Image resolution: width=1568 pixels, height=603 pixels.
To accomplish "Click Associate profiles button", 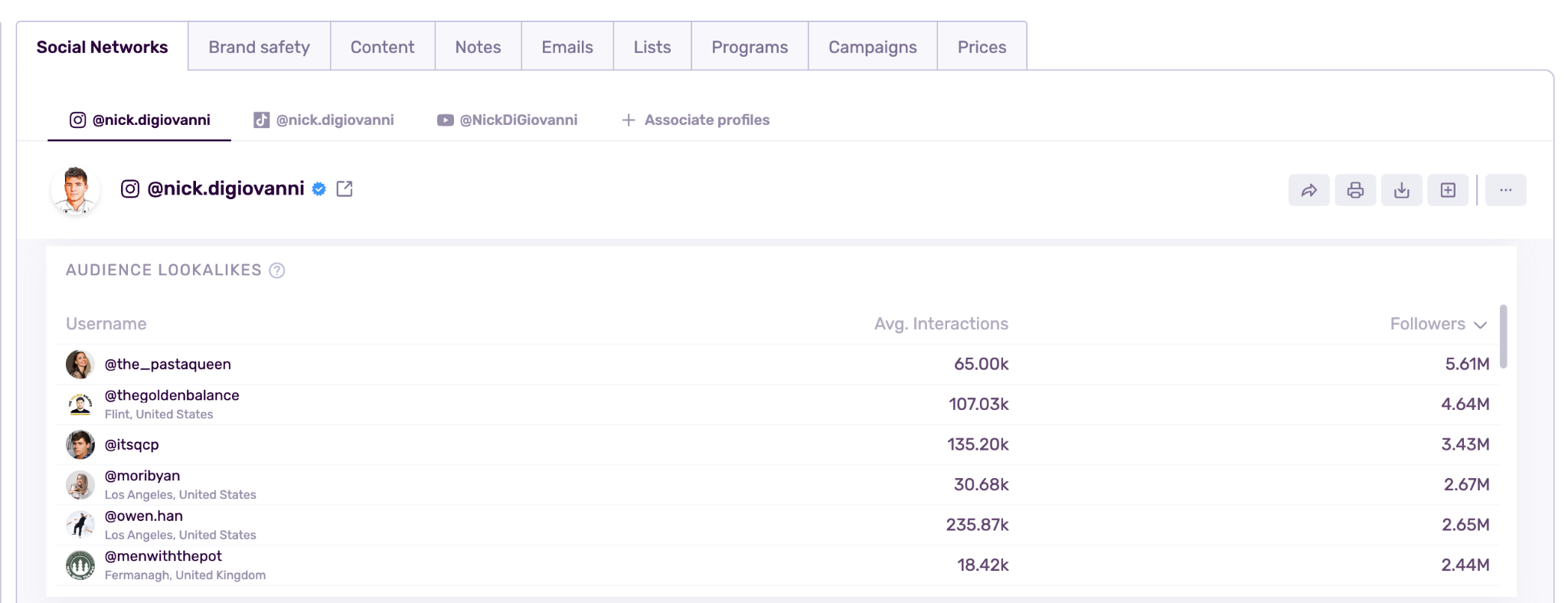I will [695, 120].
